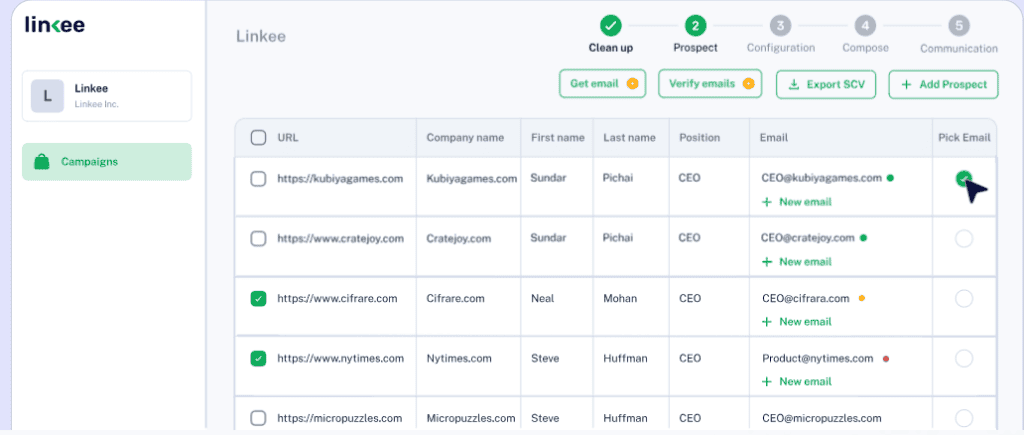
Task: Click the Verify emails button
Action: pos(710,84)
